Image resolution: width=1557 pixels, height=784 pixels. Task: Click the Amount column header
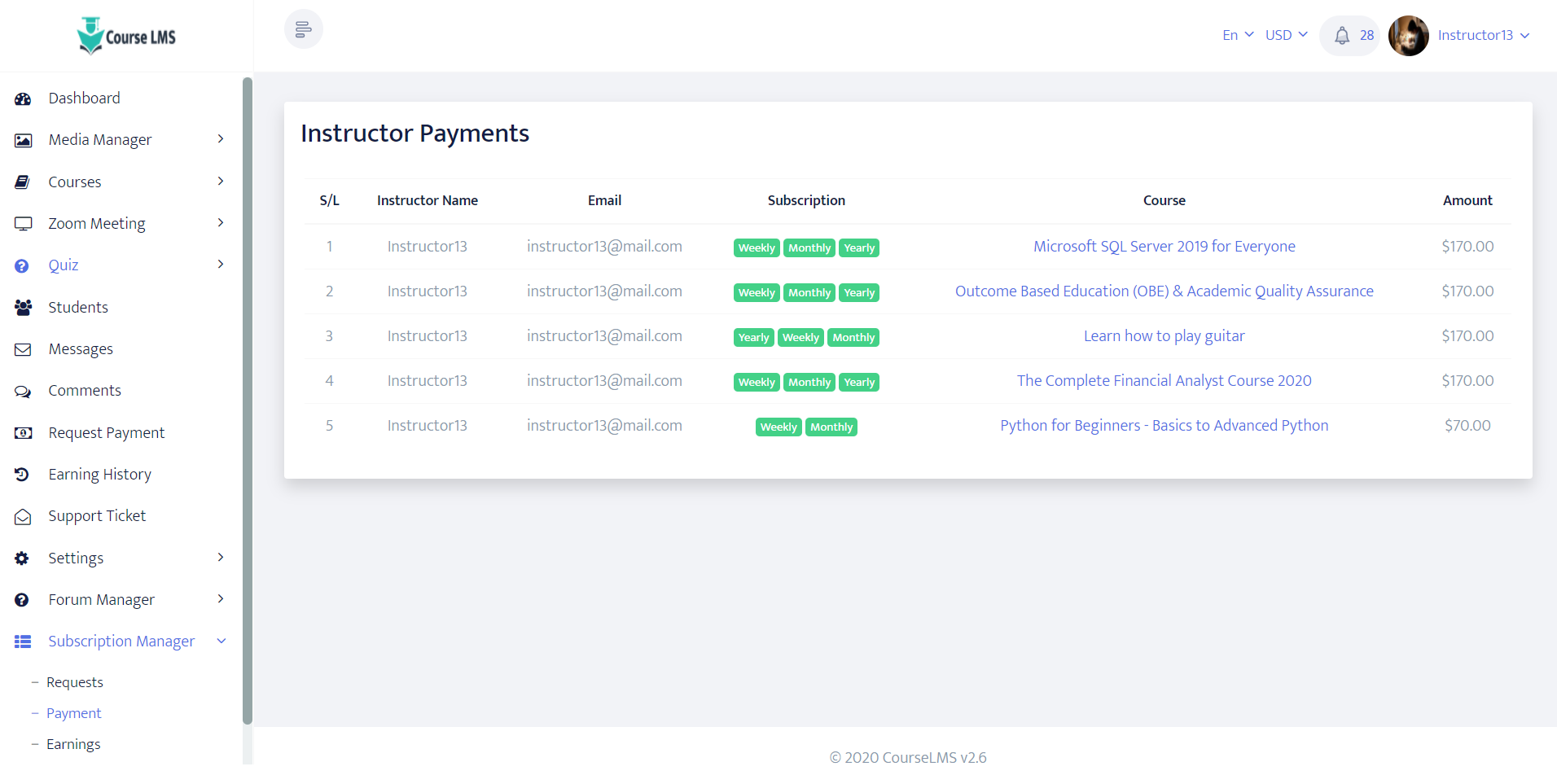tap(1467, 200)
